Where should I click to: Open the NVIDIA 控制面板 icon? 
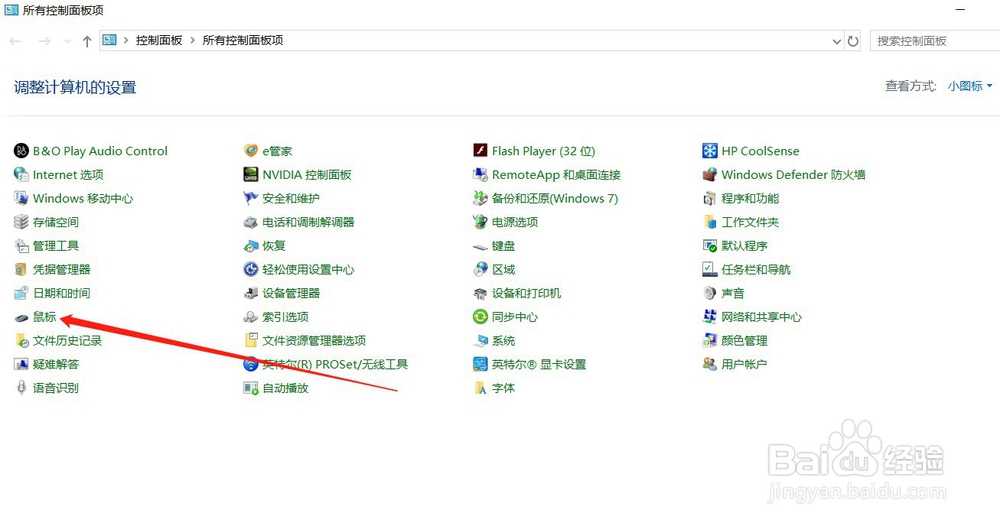[251, 175]
